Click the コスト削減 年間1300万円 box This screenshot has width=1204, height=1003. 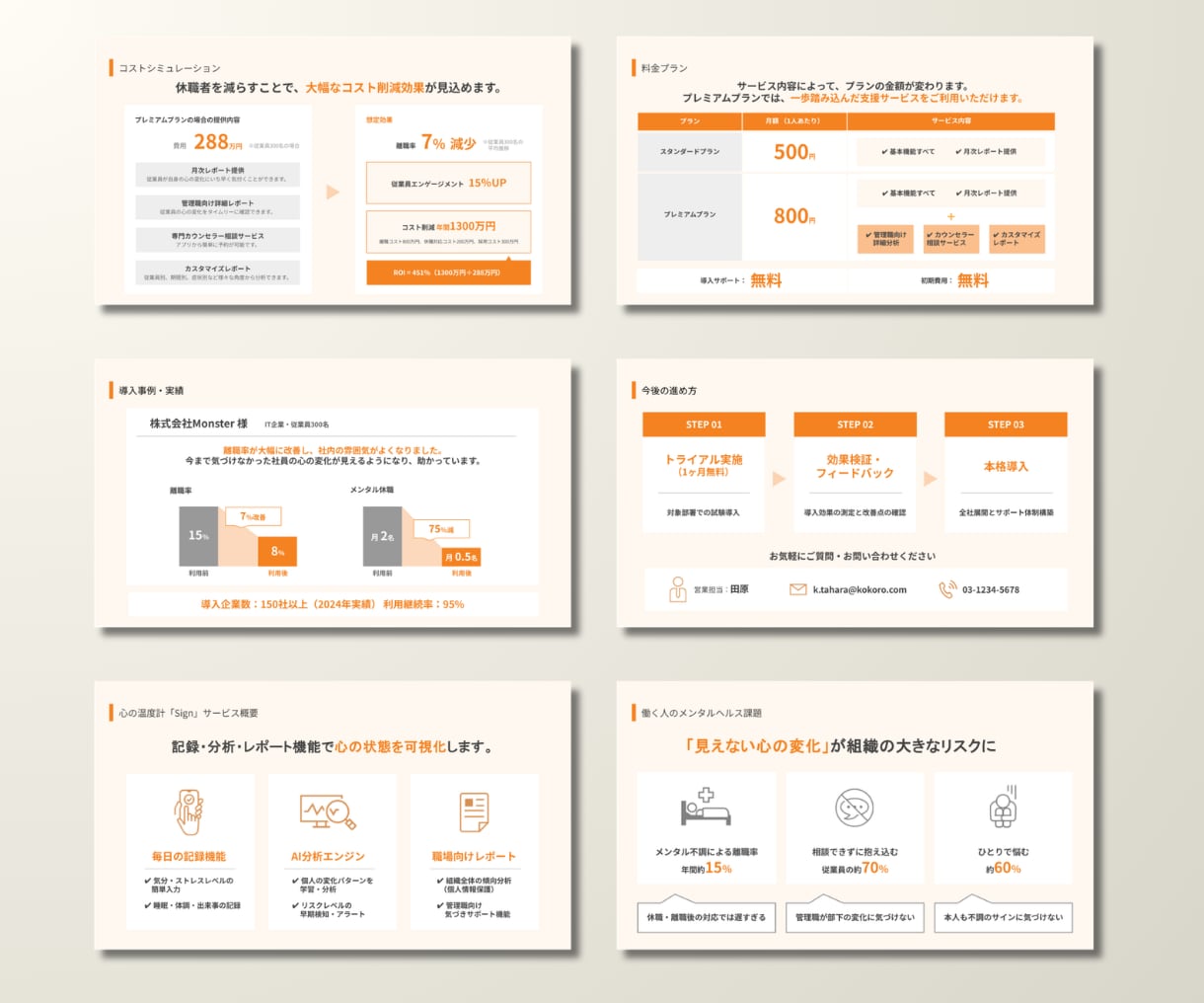click(x=448, y=232)
